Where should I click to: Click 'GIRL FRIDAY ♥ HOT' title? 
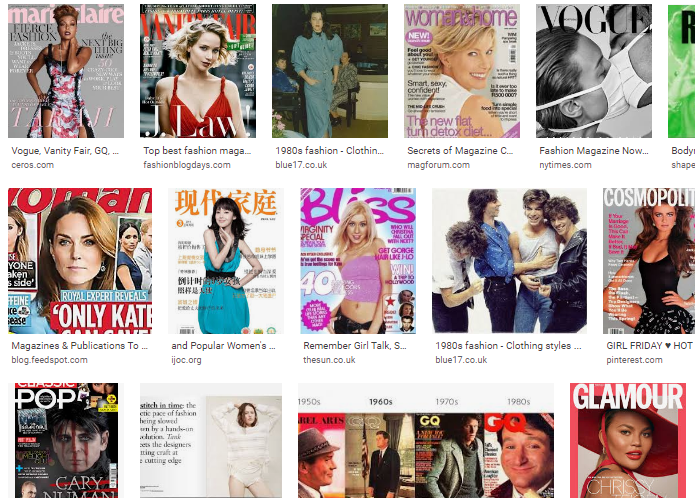tap(649, 346)
